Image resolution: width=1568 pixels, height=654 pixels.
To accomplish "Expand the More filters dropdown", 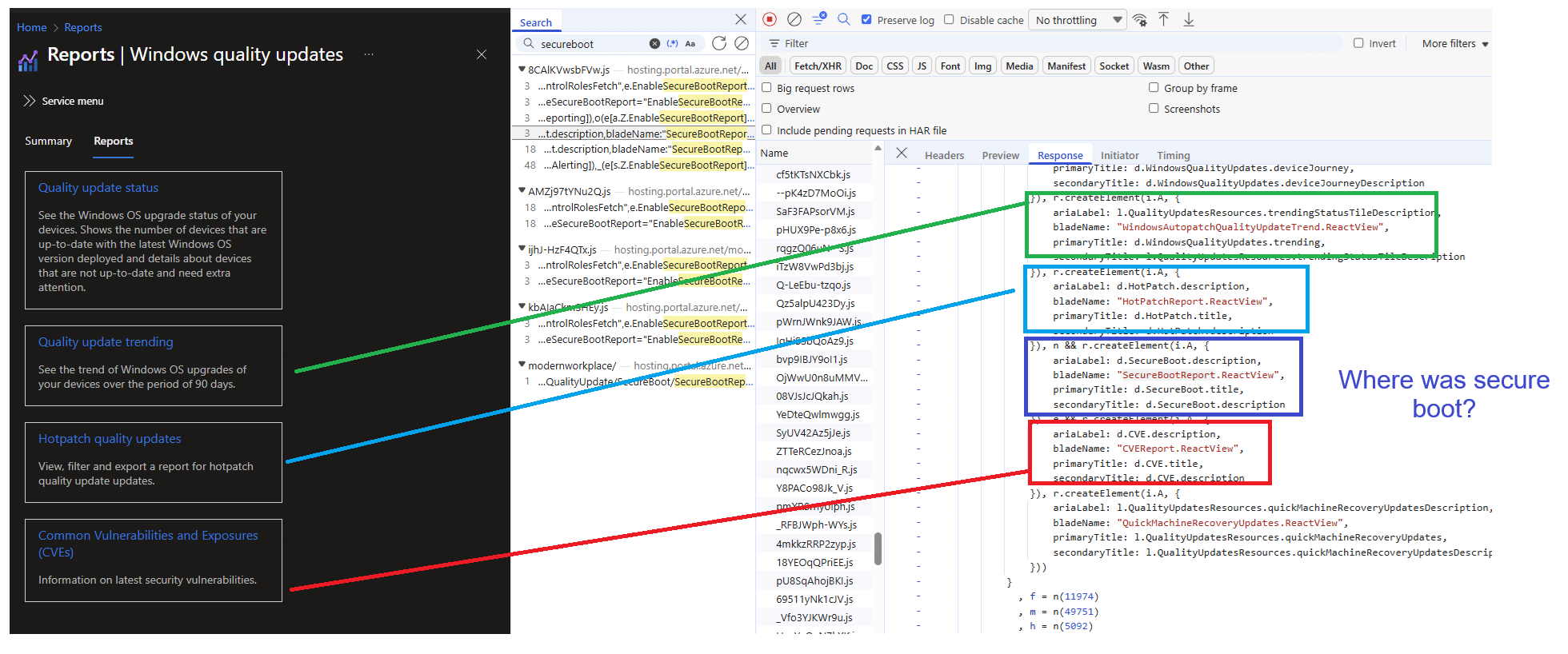I will coord(1454,44).
